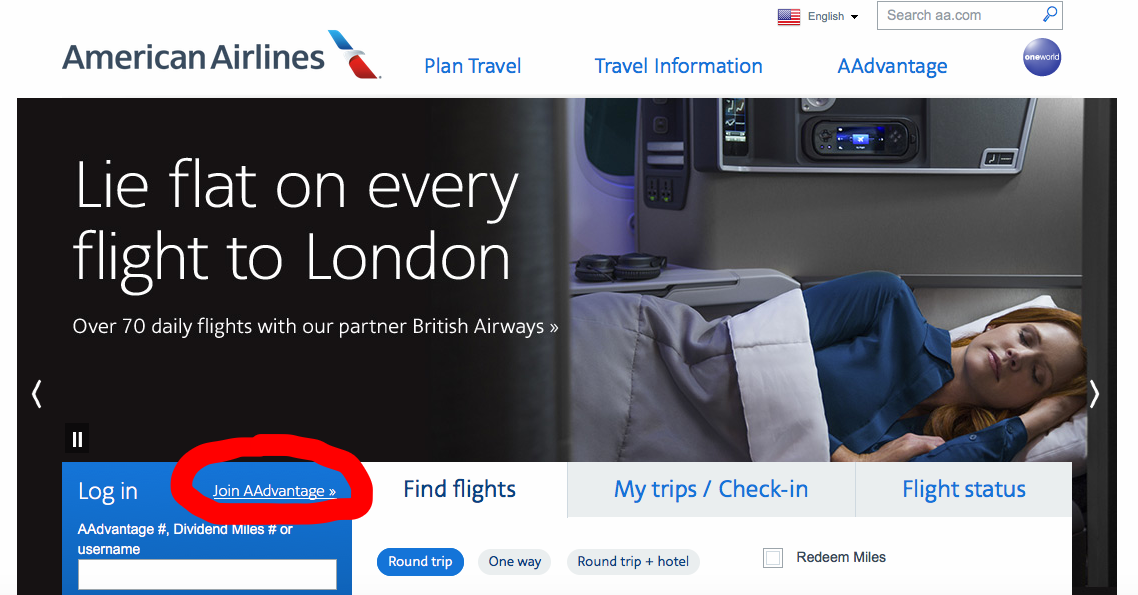Select the One way option

[515, 562]
